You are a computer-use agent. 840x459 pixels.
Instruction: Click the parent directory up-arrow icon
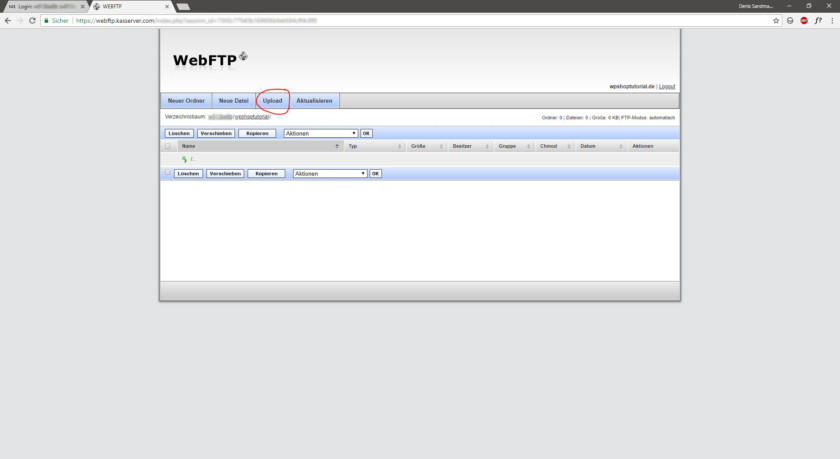pos(184,159)
